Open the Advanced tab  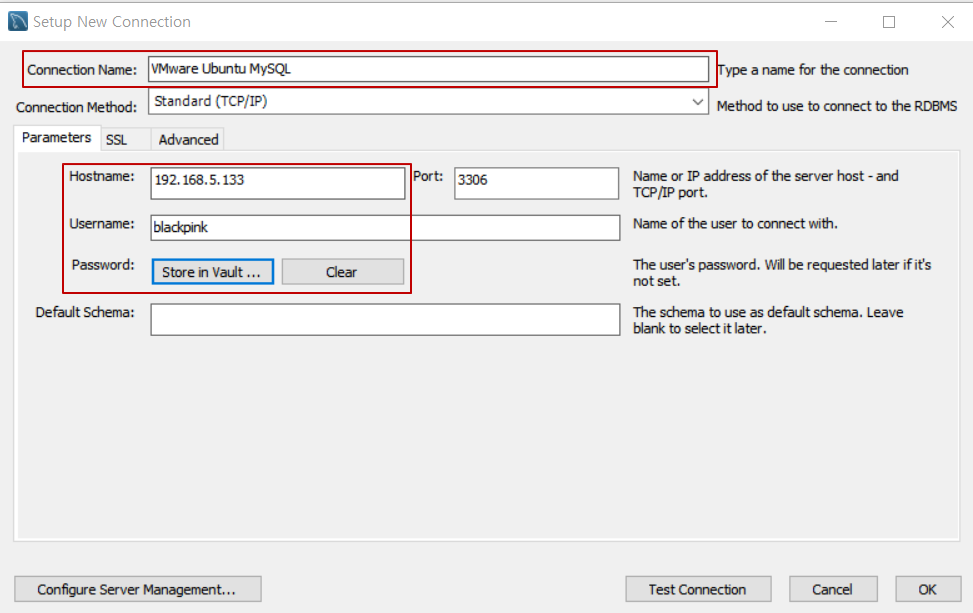[188, 140]
